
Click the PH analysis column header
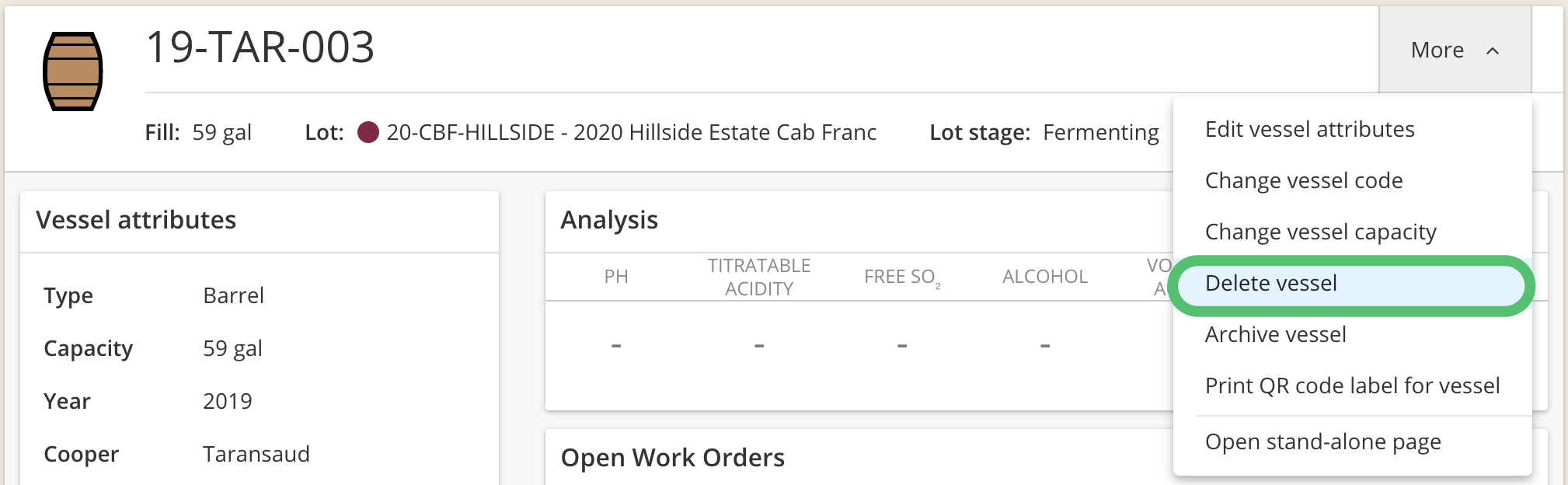(616, 277)
